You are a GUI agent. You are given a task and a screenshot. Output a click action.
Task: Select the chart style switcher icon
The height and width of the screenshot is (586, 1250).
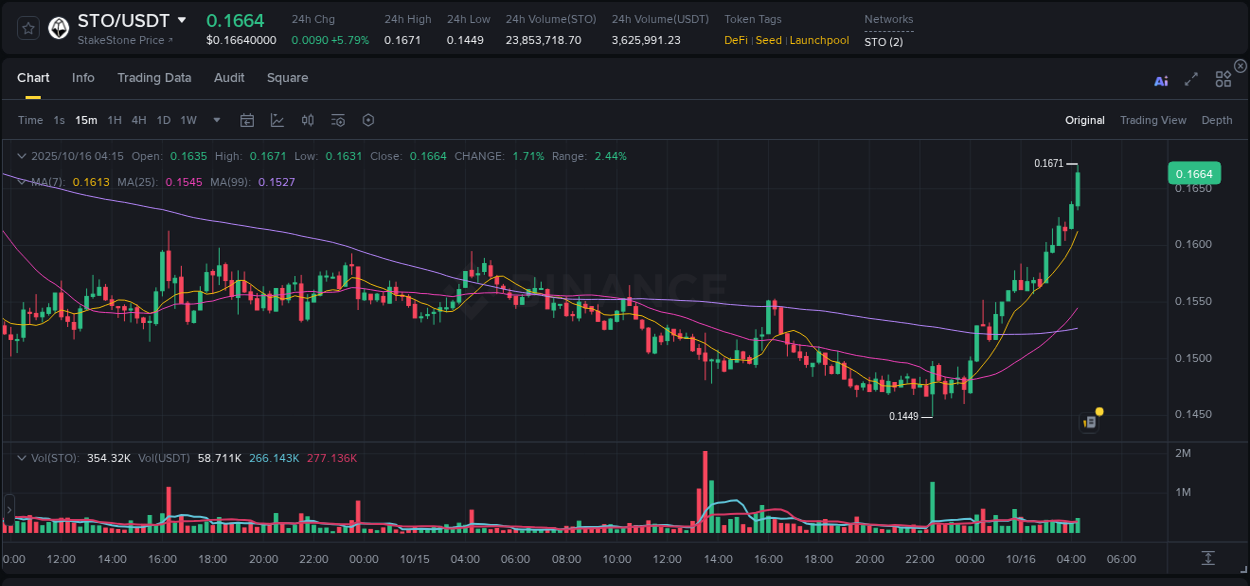pos(276,120)
